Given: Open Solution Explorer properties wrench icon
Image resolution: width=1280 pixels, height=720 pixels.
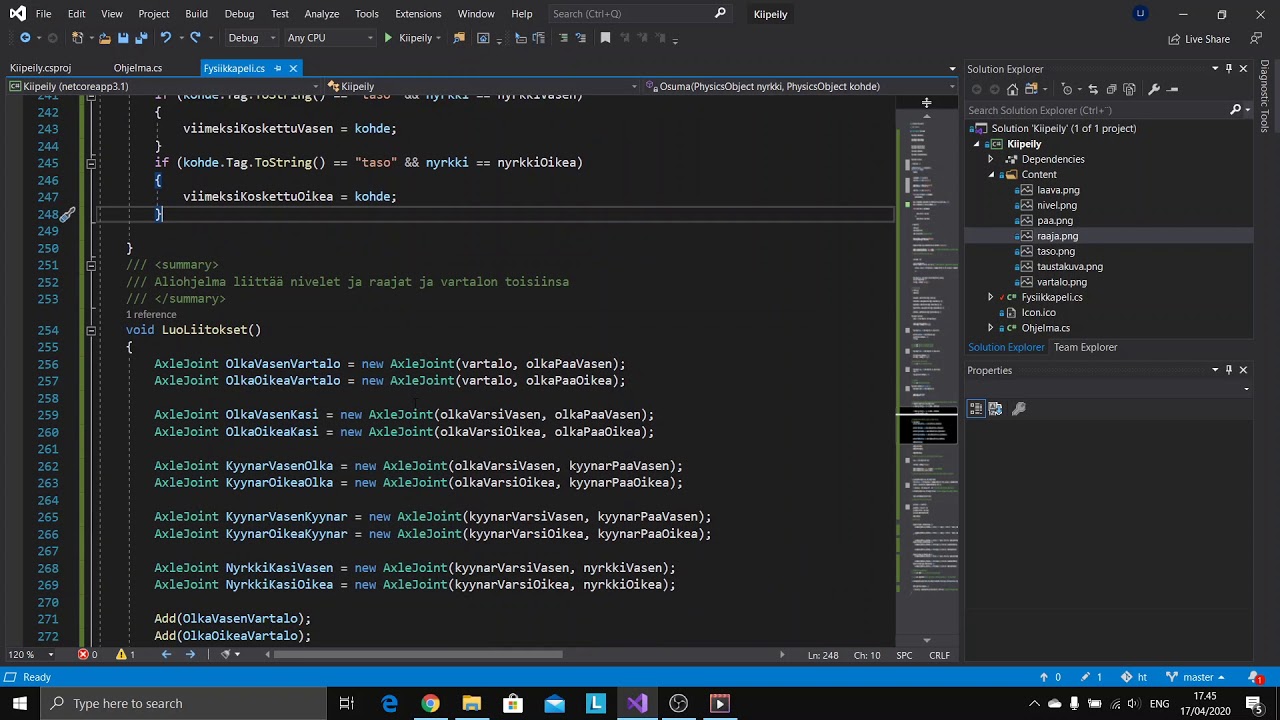Looking at the screenshot, I should (x=1154, y=90).
